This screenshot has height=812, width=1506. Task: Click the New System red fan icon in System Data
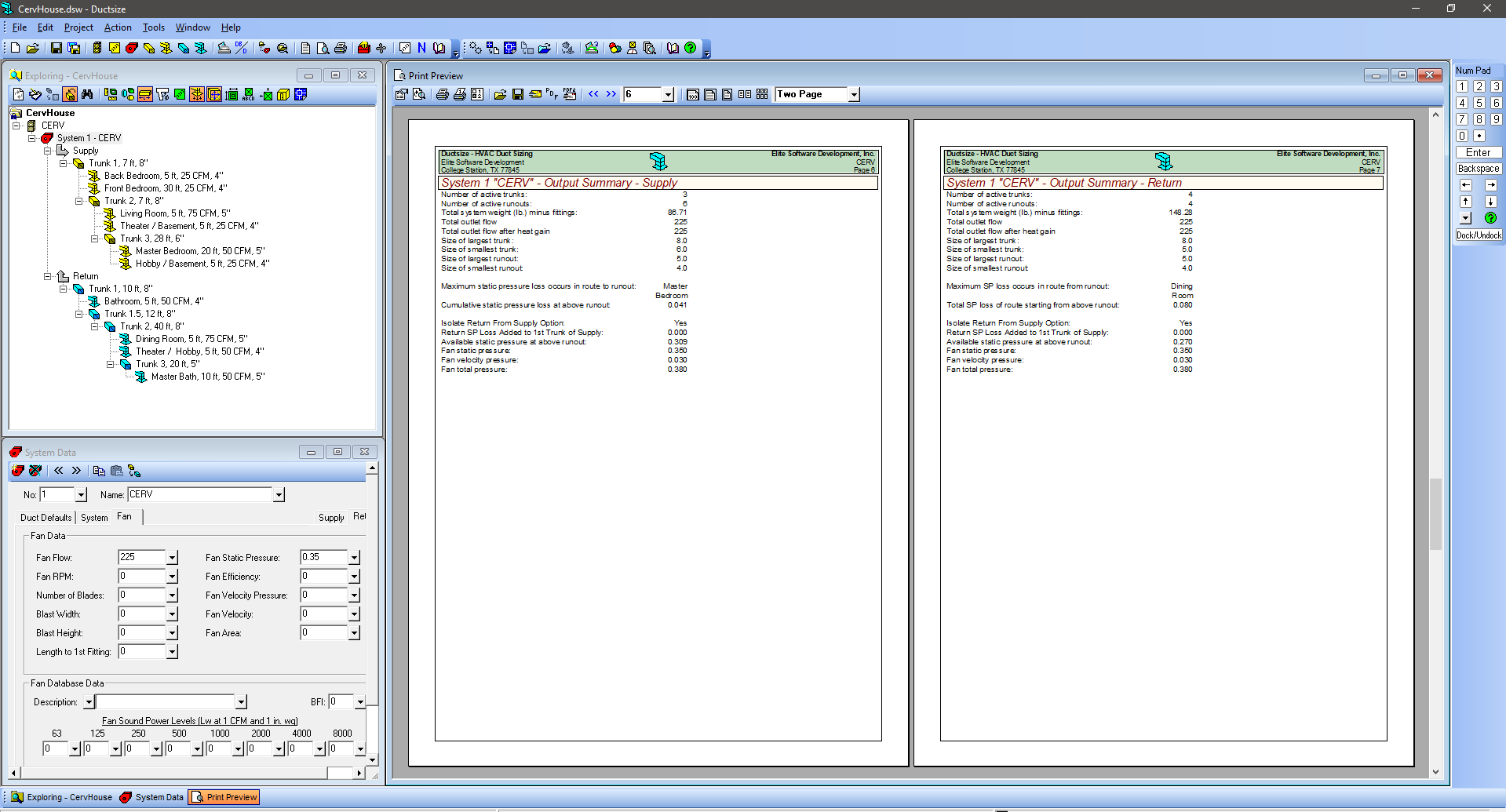[x=18, y=471]
